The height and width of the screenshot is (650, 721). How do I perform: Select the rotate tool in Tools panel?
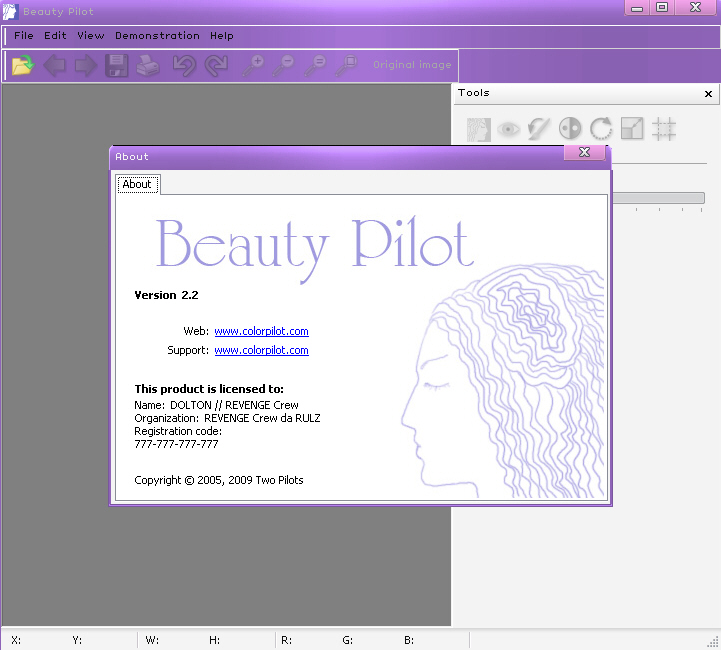[601, 128]
